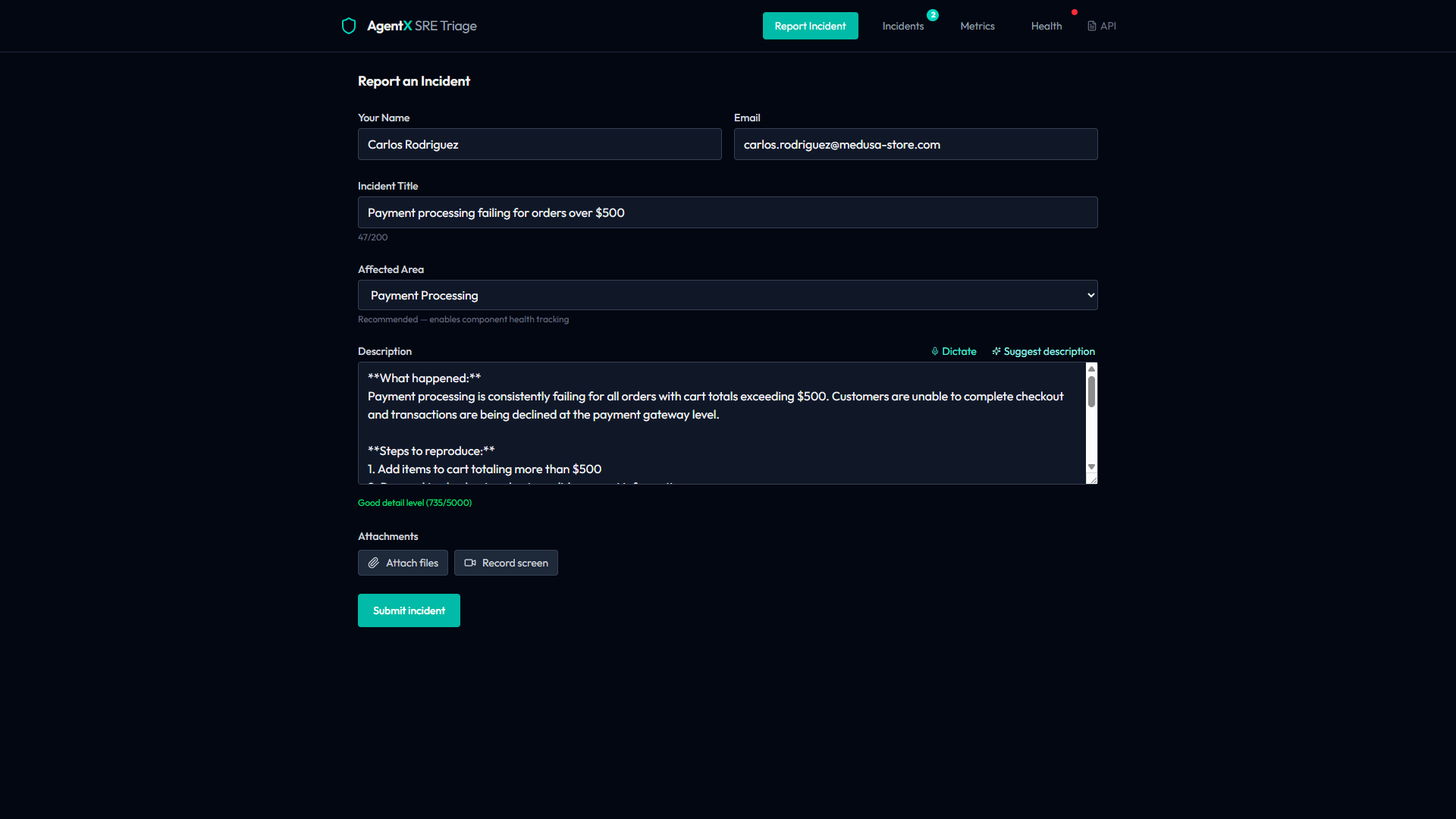Toggle dictation mode for the description
The height and width of the screenshot is (819, 1456).
[953, 351]
